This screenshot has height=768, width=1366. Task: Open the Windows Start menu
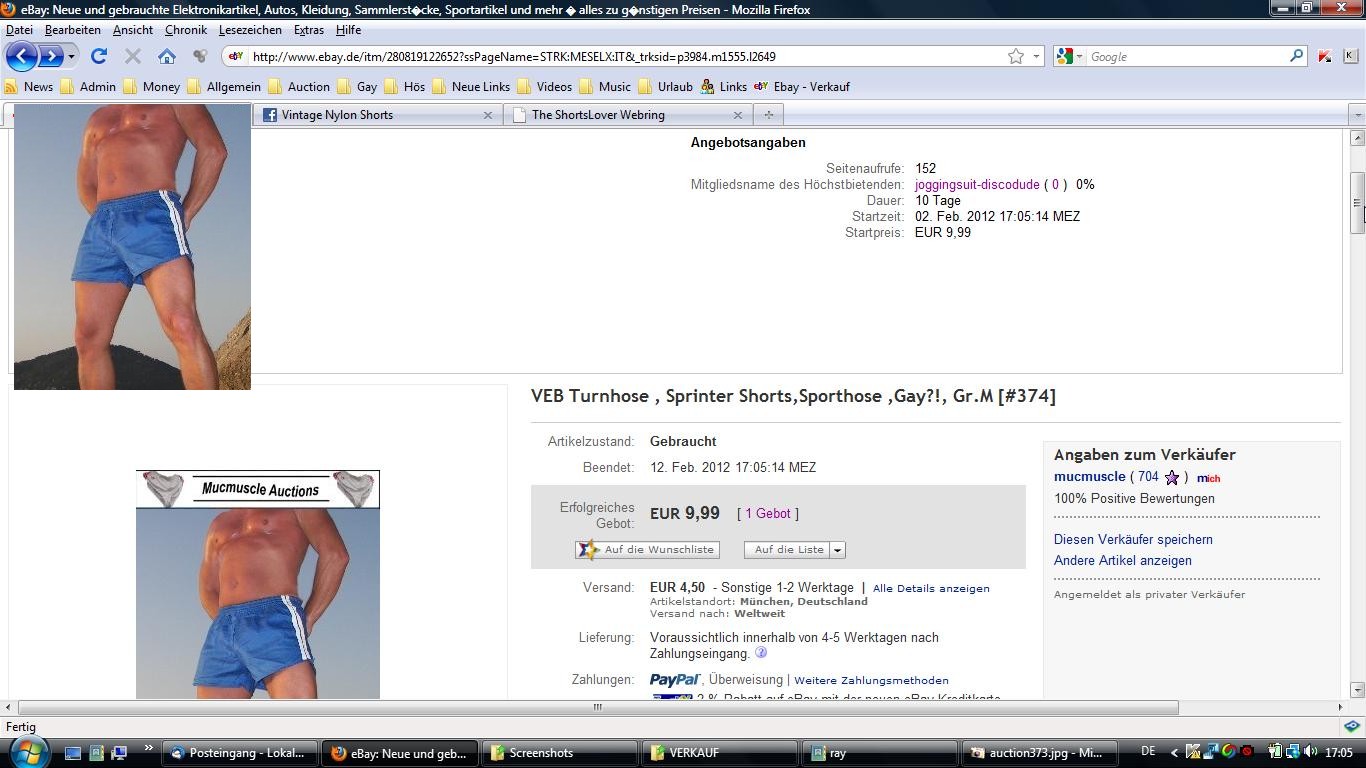click(x=27, y=752)
